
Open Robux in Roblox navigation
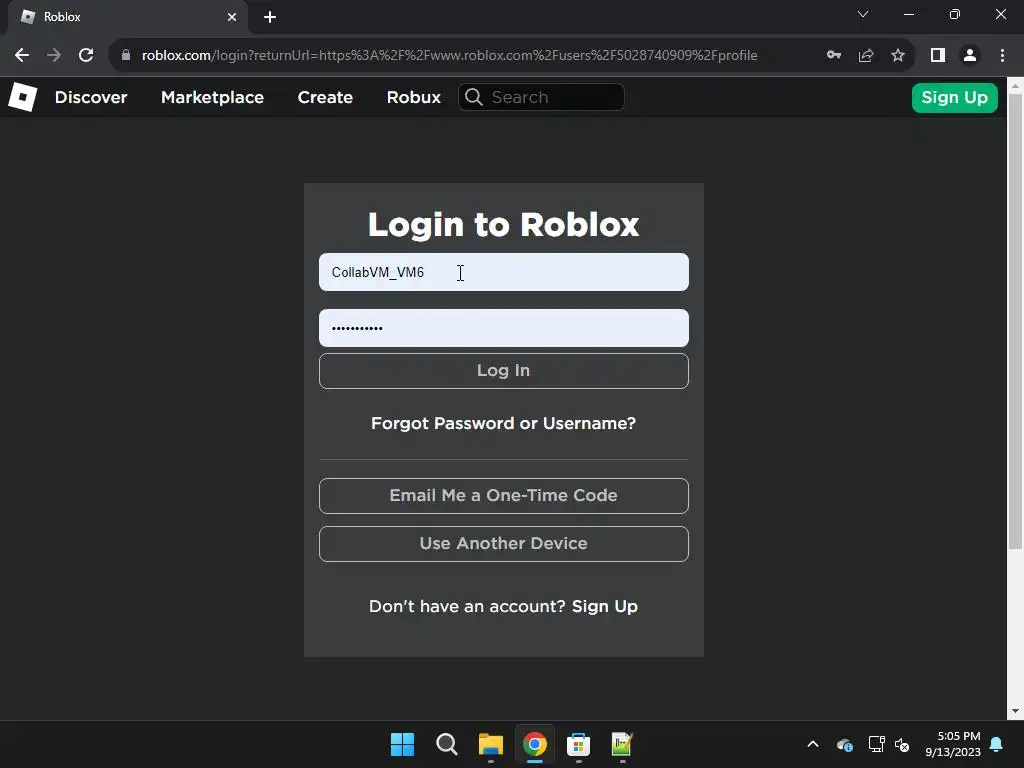pyautogui.click(x=413, y=97)
